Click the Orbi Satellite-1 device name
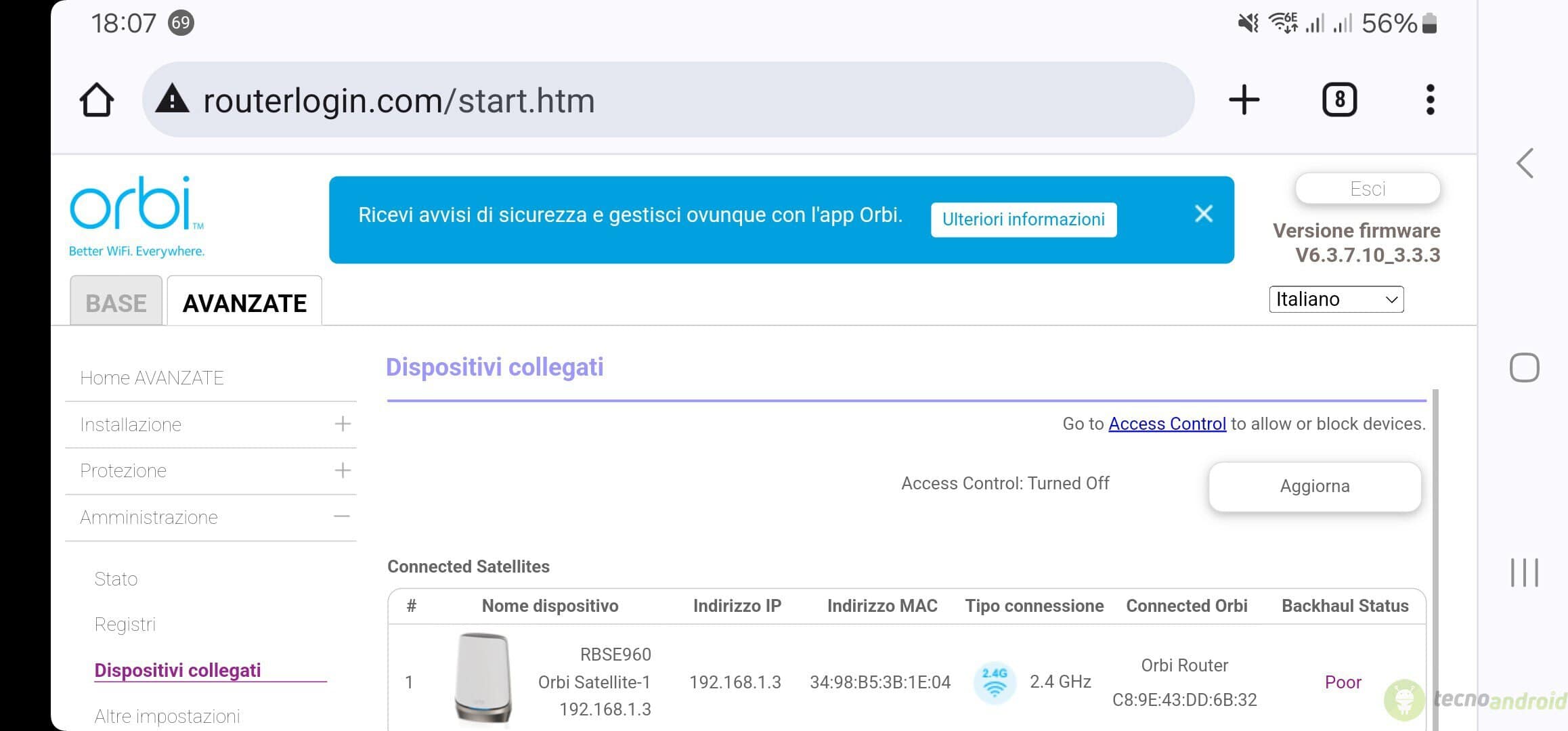The height and width of the screenshot is (731, 1568). pos(594,682)
